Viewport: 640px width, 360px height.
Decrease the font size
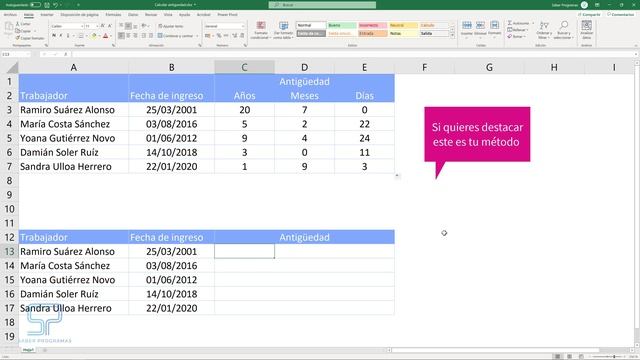(x=110, y=26)
